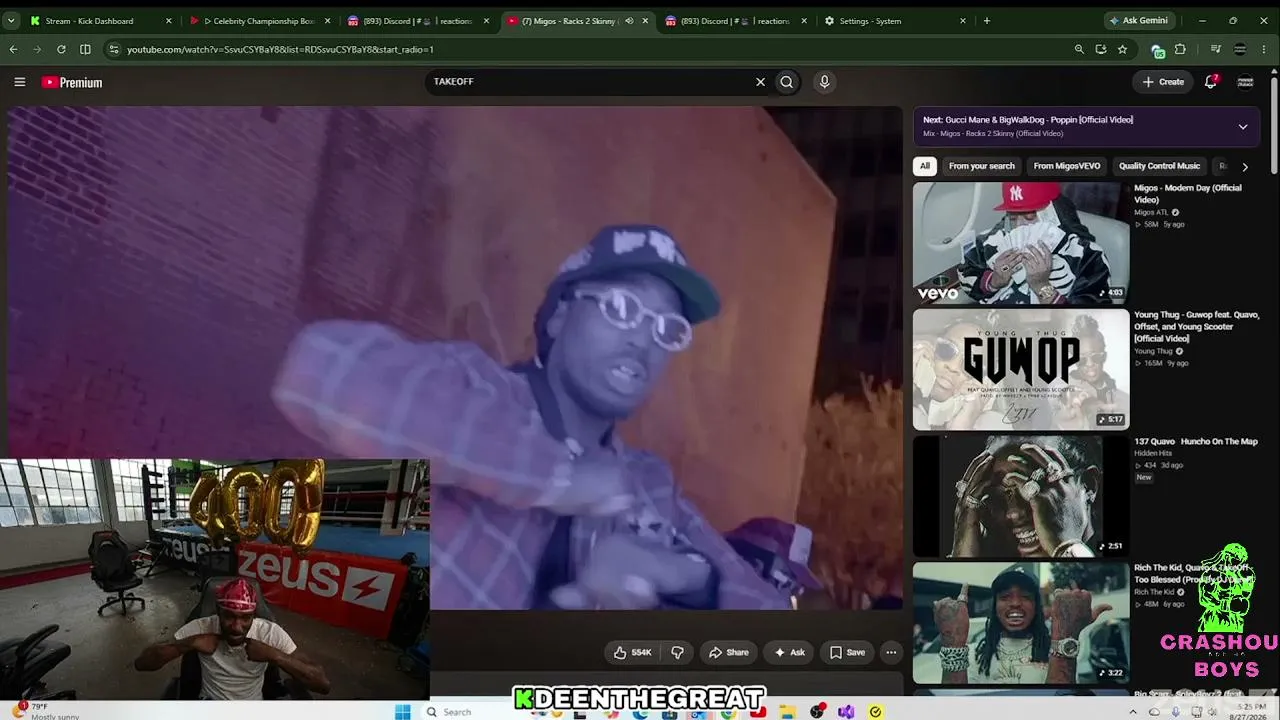Open the browser three-dot menu

pos(1264,49)
